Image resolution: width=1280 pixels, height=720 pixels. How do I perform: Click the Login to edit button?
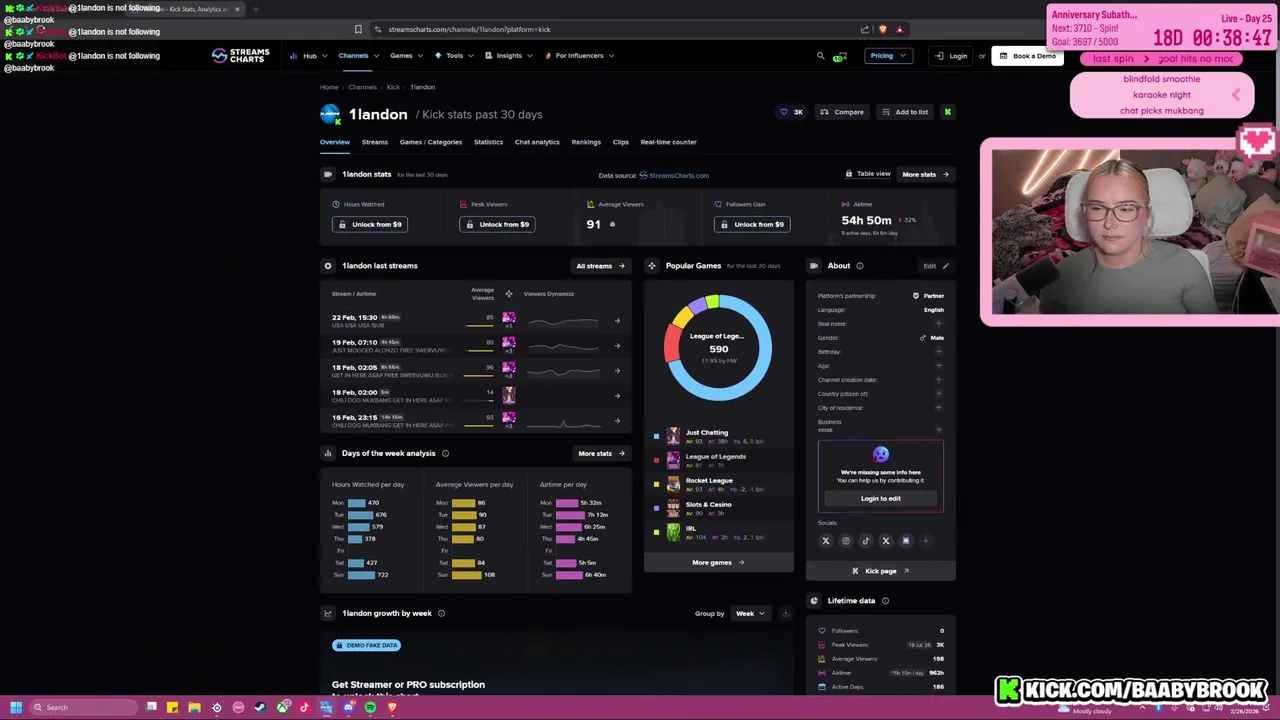pyautogui.click(x=881, y=498)
